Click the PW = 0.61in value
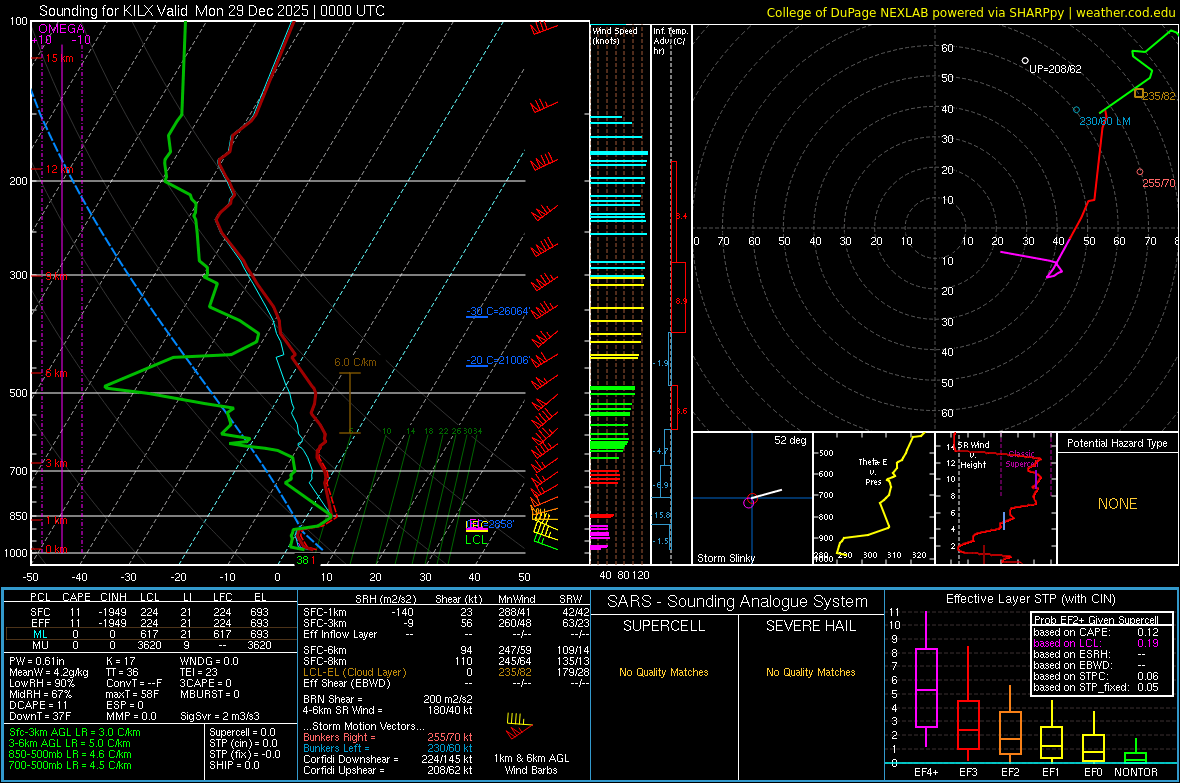The width and height of the screenshot is (1180, 783). (37, 661)
